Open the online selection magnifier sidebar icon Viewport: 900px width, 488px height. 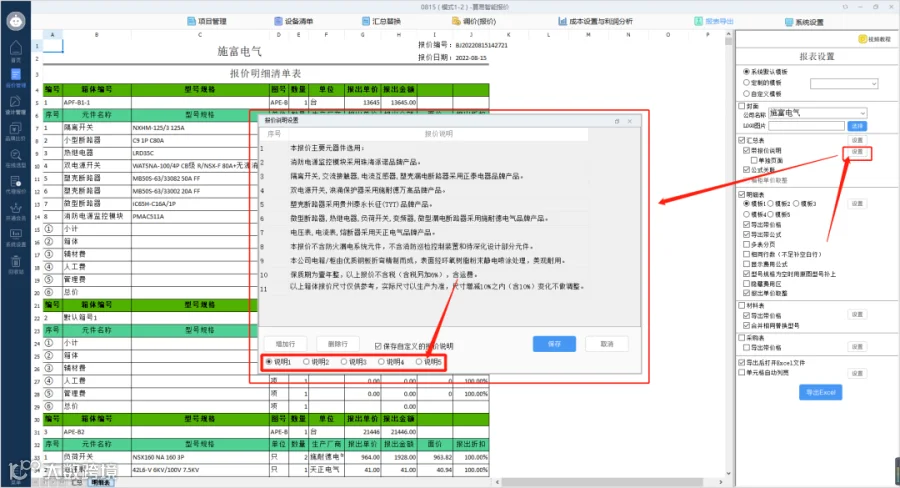pyautogui.click(x=15, y=155)
